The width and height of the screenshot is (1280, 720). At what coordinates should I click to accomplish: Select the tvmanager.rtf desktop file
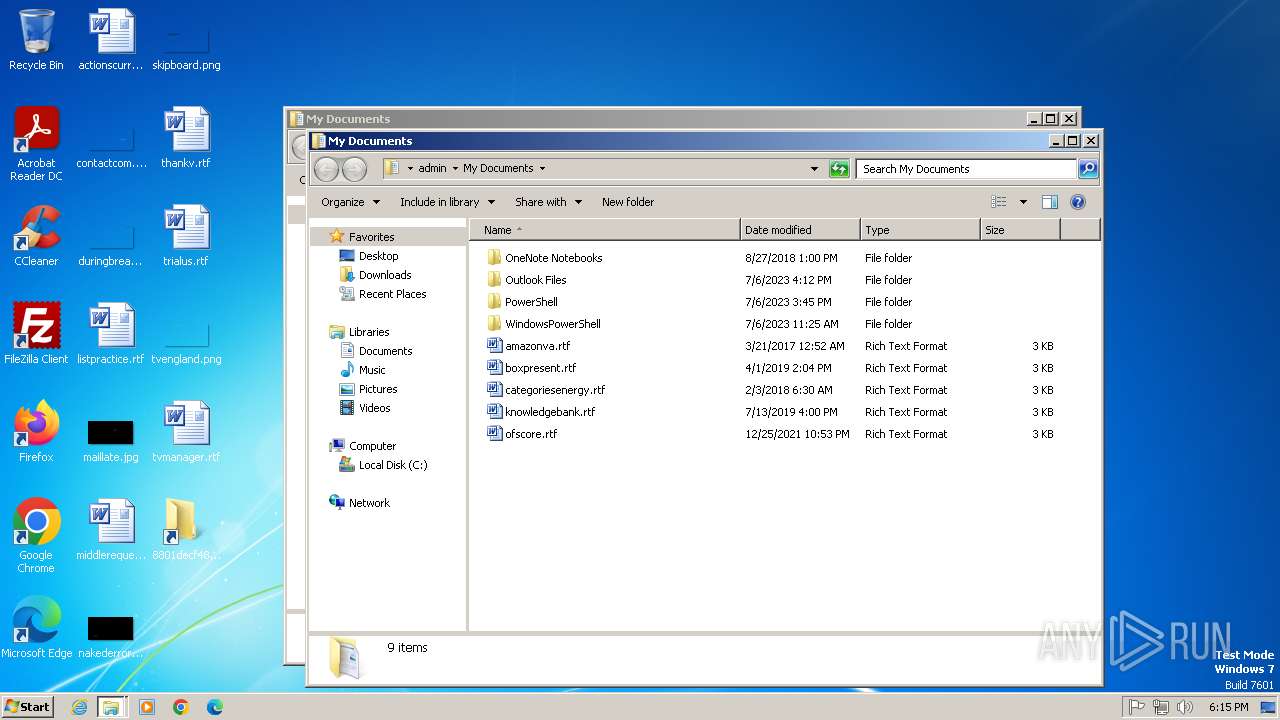tap(186, 432)
